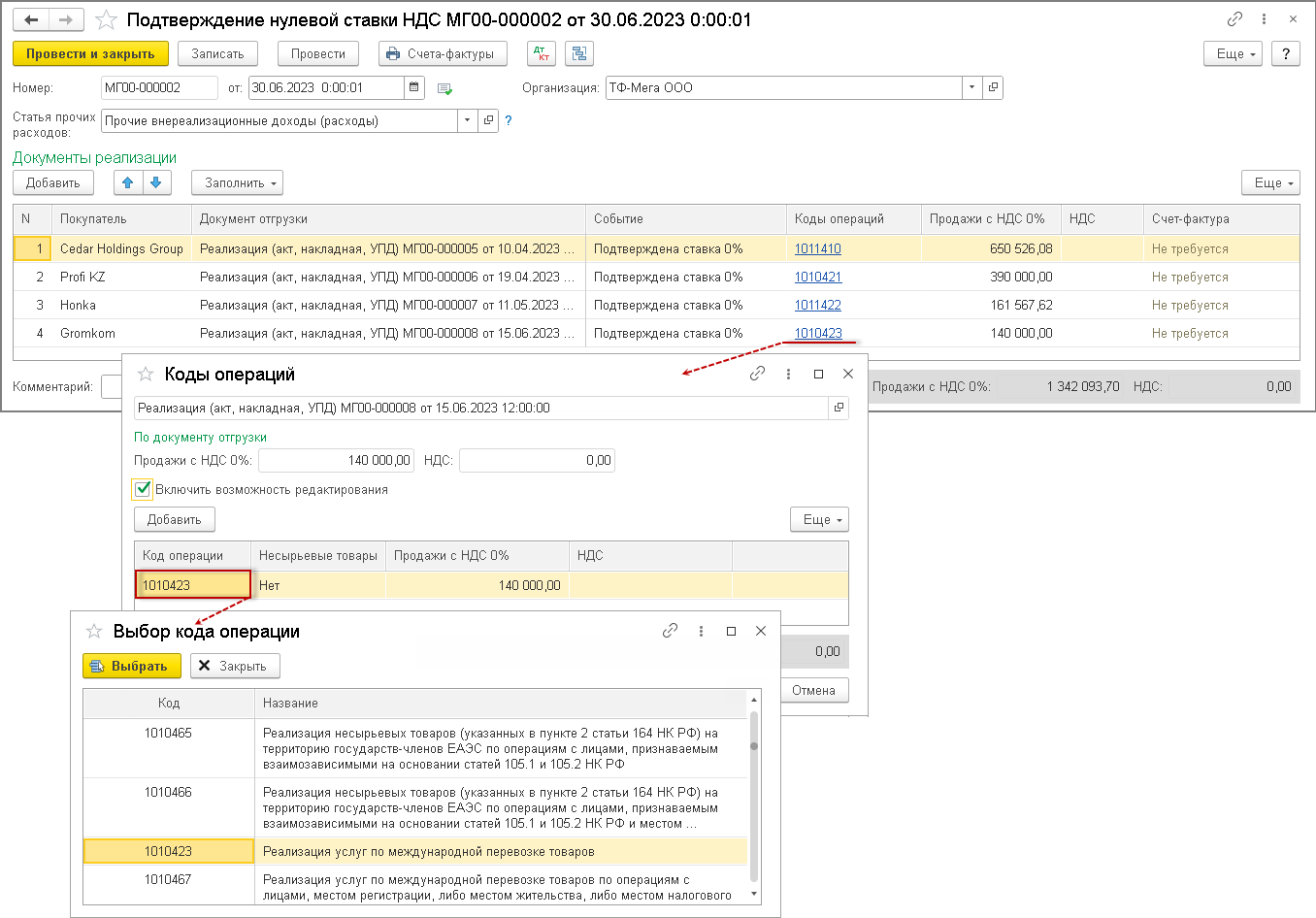Image resolution: width=1316 pixels, height=918 pixels.
Task: Open Счета-фактуры print button
Action: pyautogui.click(x=444, y=53)
